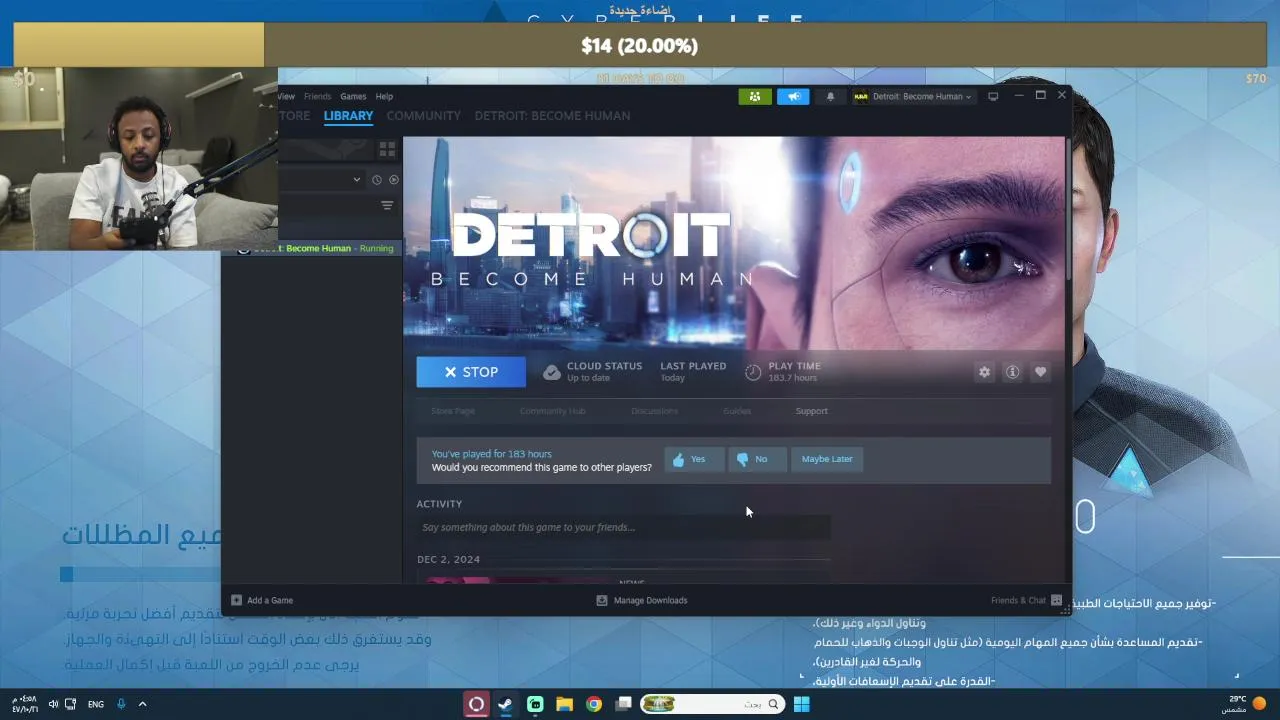Screen dimensions: 1280x720
Task: Stop the running Detroit game
Action: click(x=471, y=372)
